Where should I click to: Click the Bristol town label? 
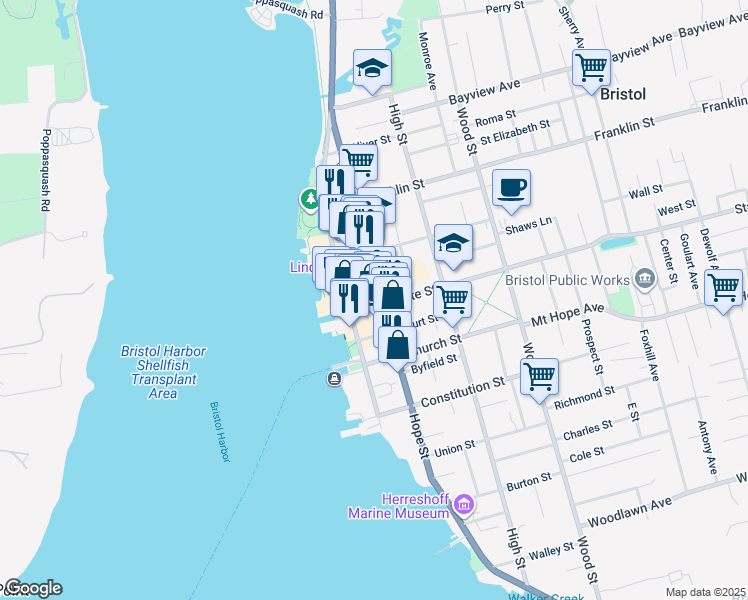[623, 94]
